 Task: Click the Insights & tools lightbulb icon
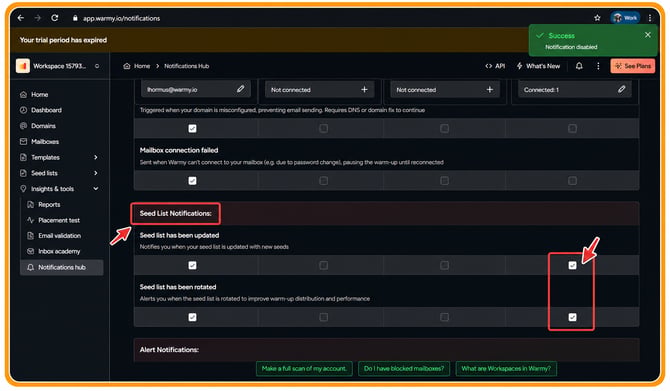pyautogui.click(x=24, y=189)
